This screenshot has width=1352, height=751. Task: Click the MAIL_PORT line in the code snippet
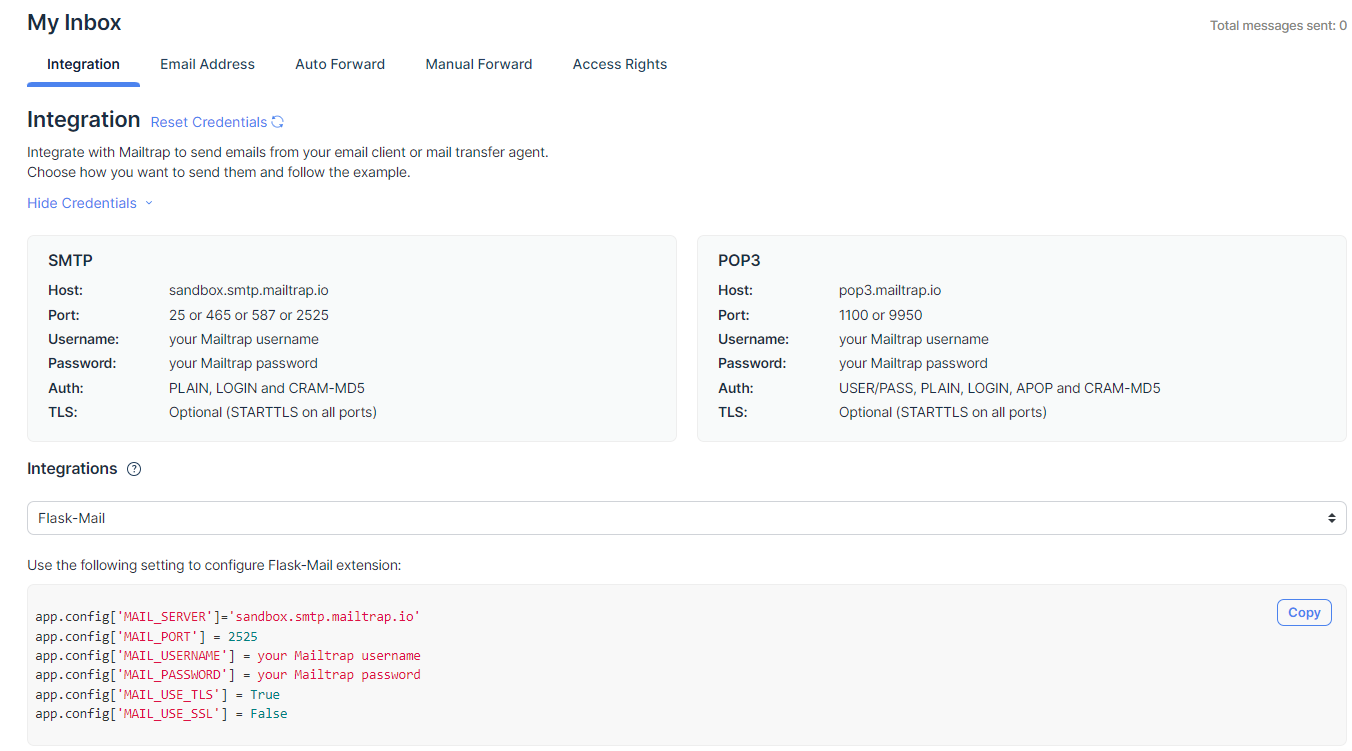pyautogui.click(x=145, y=636)
